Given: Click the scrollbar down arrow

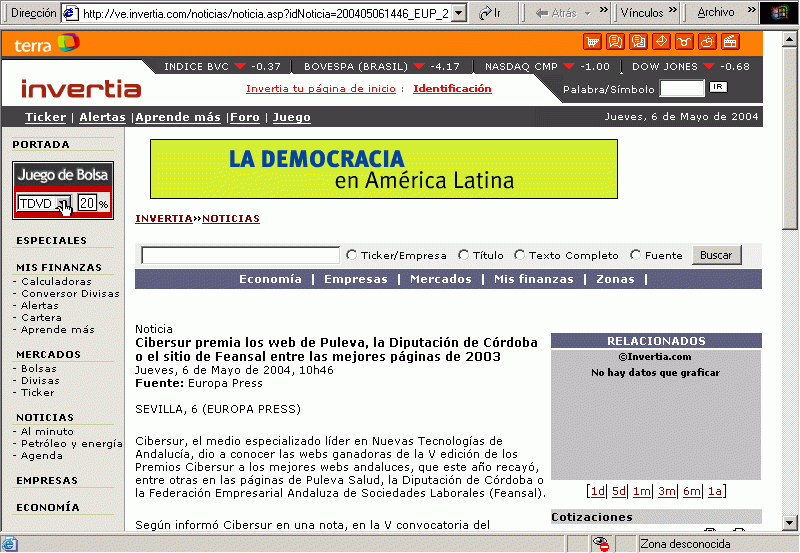Looking at the screenshot, I should point(790,522).
